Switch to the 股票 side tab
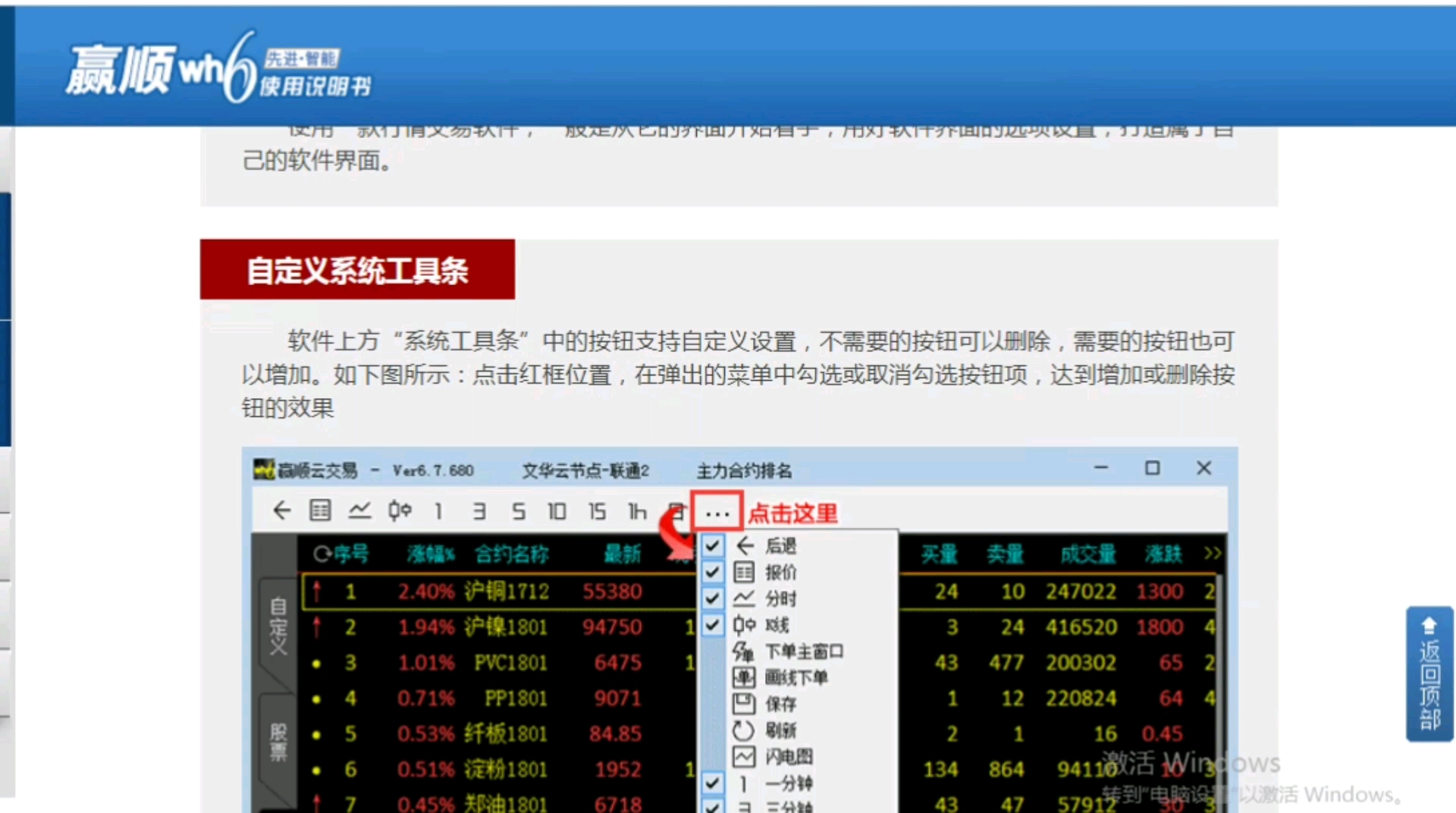The image size is (1456, 813). coord(278,742)
